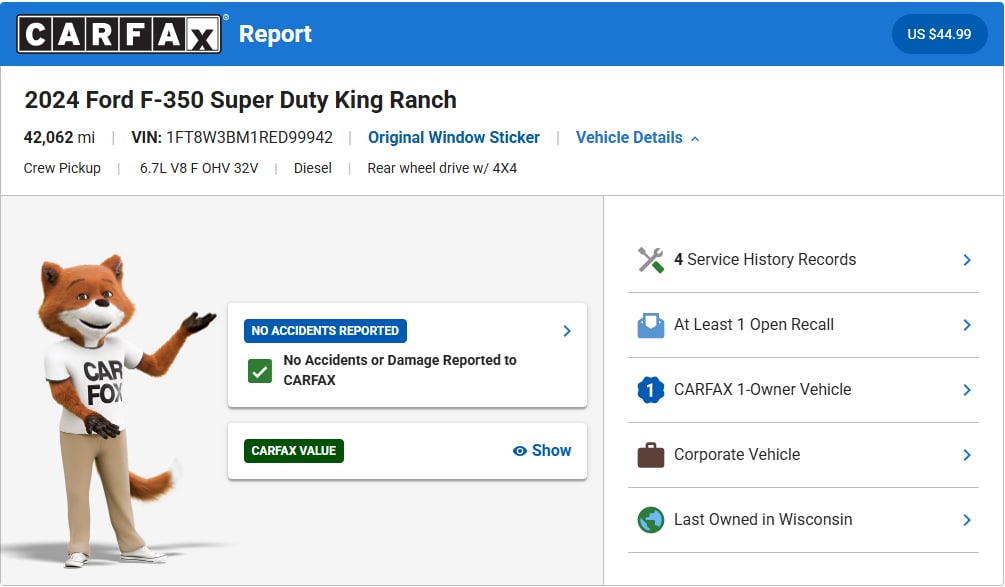The height and width of the screenshot is (587, 1005).
Task: Open chevron for Corporate Vehicle
Action: (x=967, y=455)
